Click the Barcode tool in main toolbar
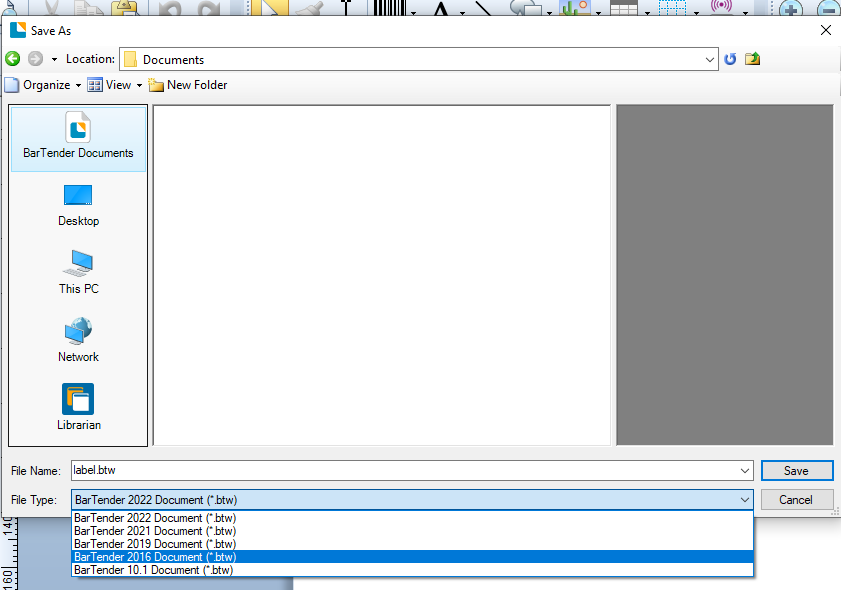The width and height of the screenshot is (841, 590). [x=390, y=7]
